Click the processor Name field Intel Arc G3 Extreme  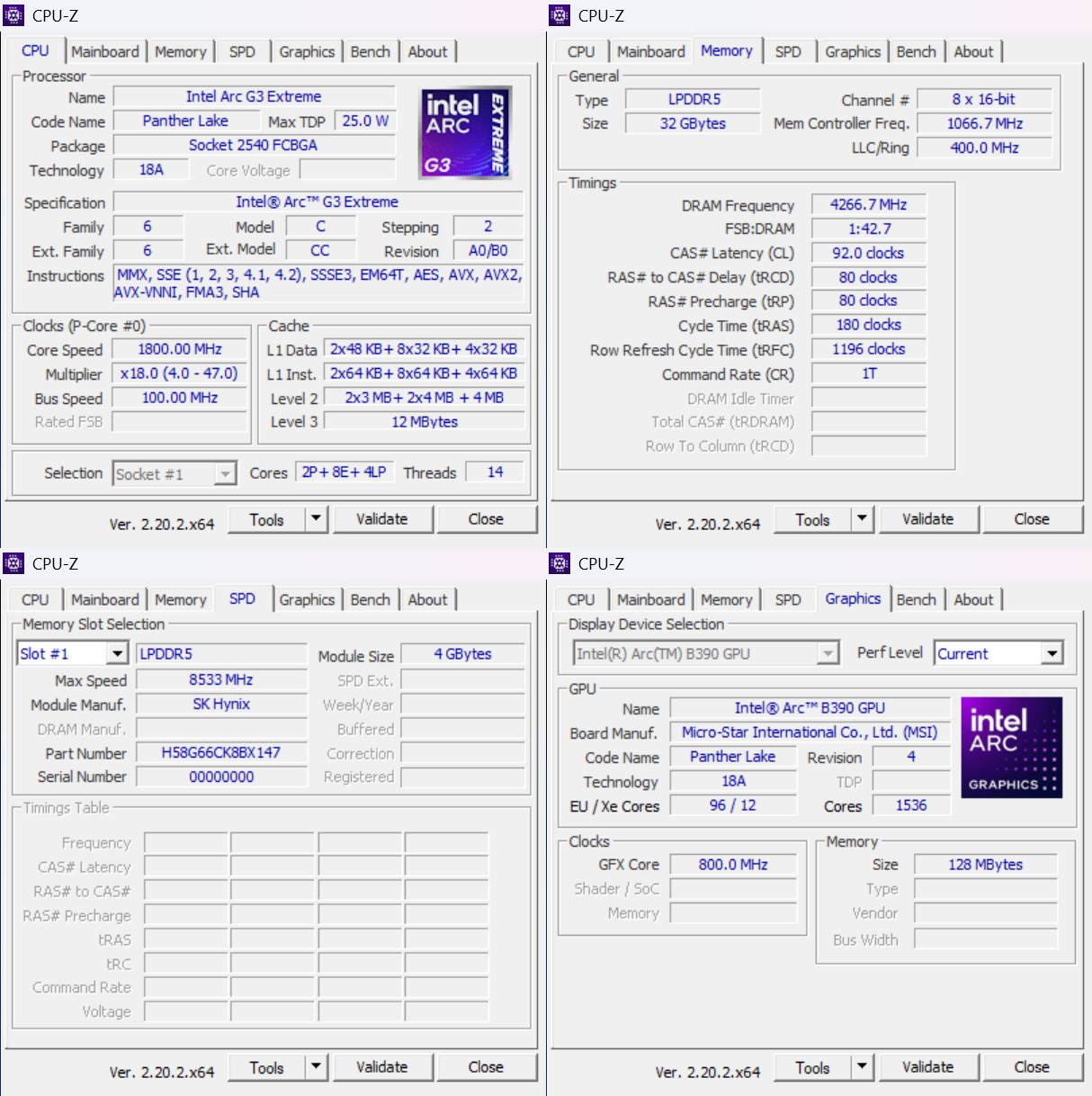254,96
